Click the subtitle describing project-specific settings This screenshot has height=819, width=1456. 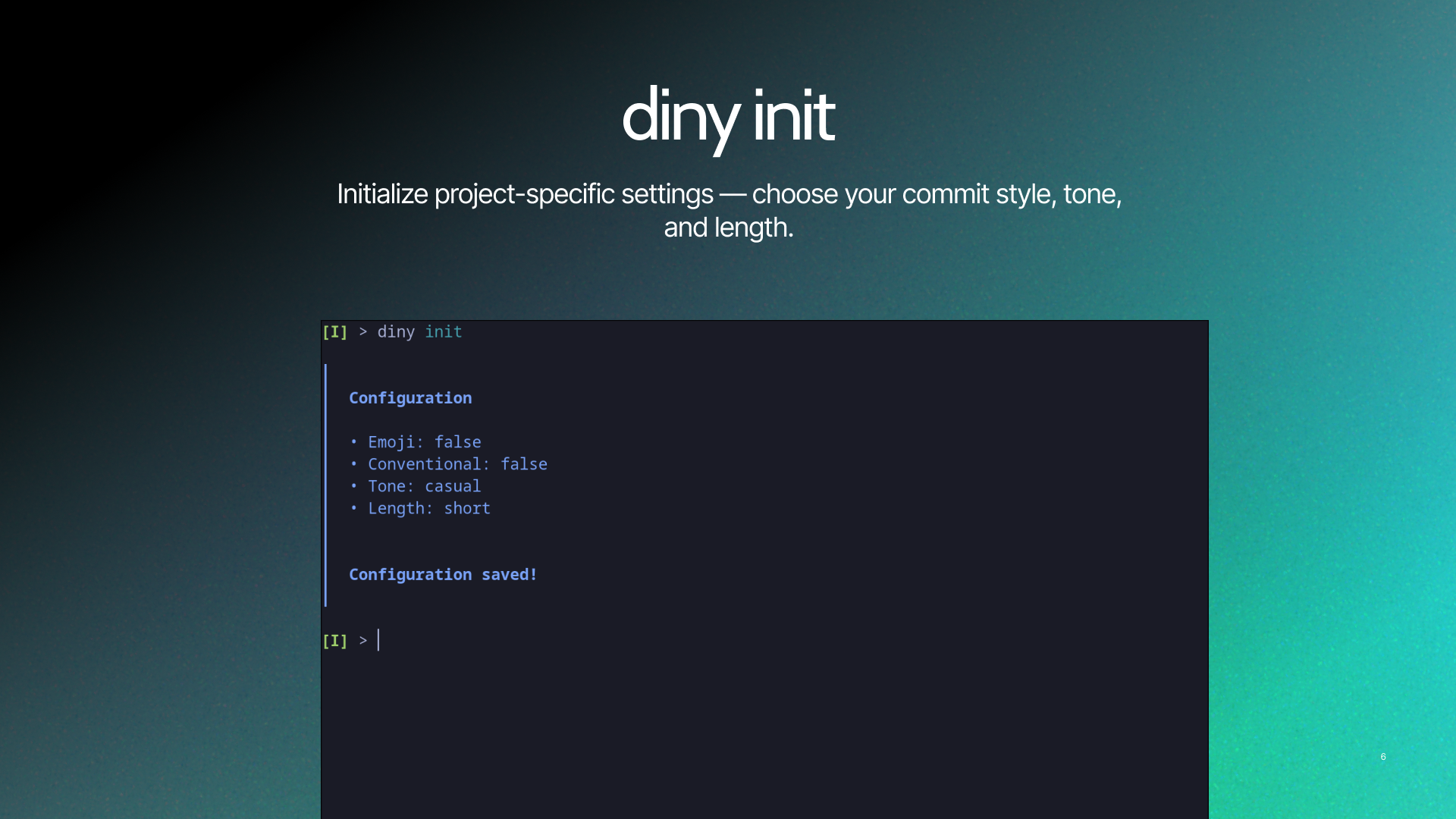coord(729,210)
